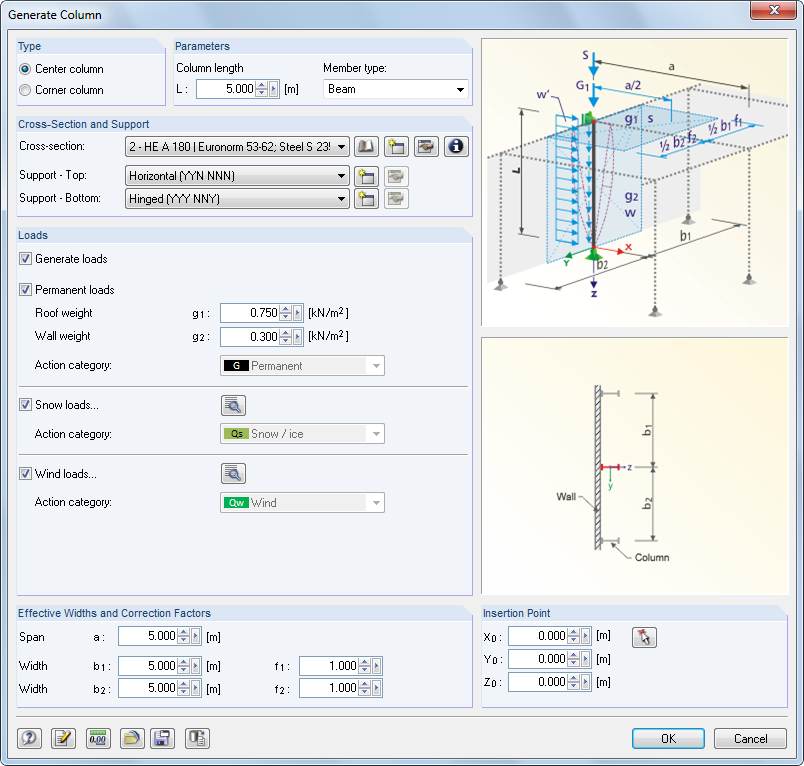Confirm with the OK button
Viewport: 804px width, 766px height.
pos(668,738)
